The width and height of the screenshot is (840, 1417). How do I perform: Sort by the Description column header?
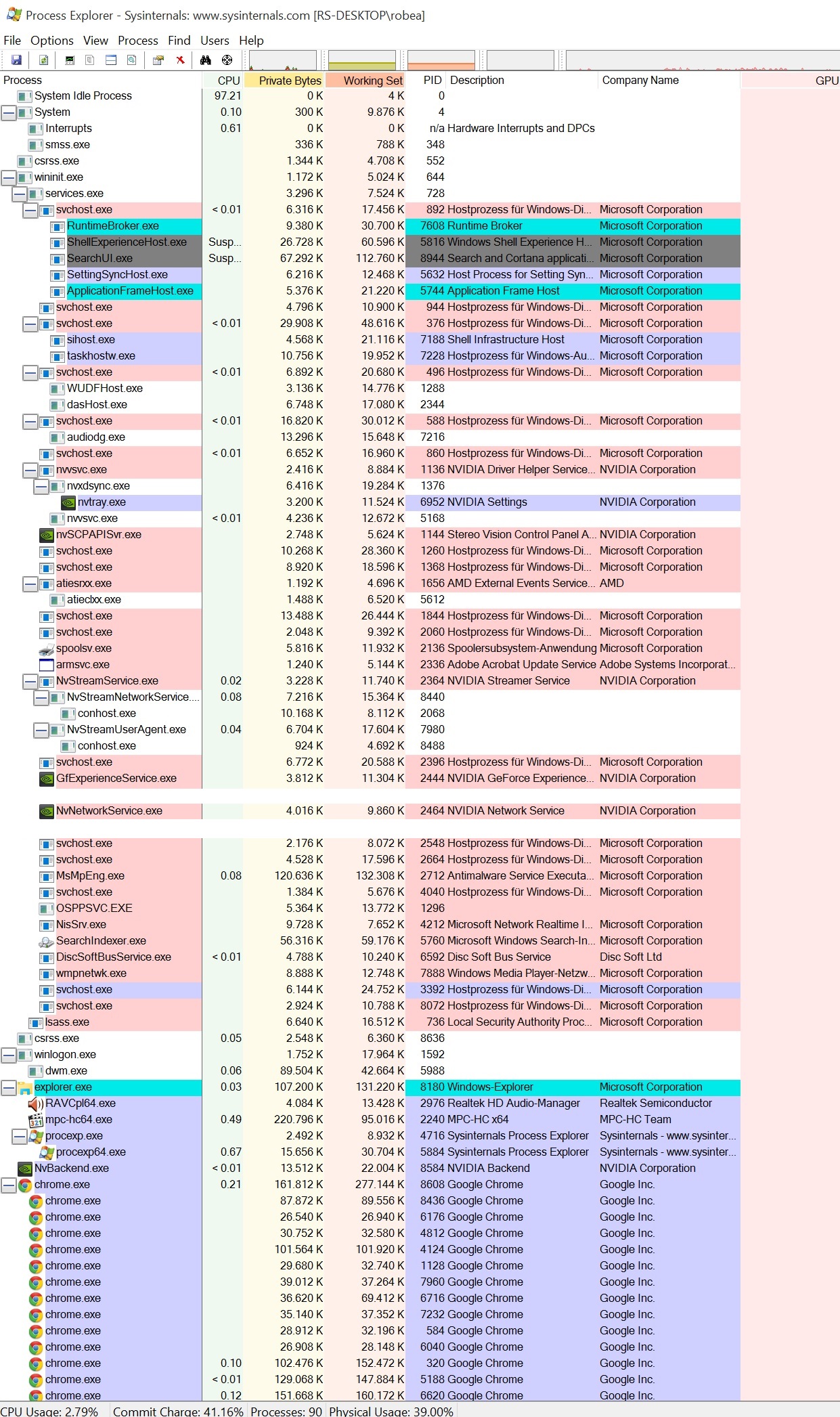(x=522, y=81)
